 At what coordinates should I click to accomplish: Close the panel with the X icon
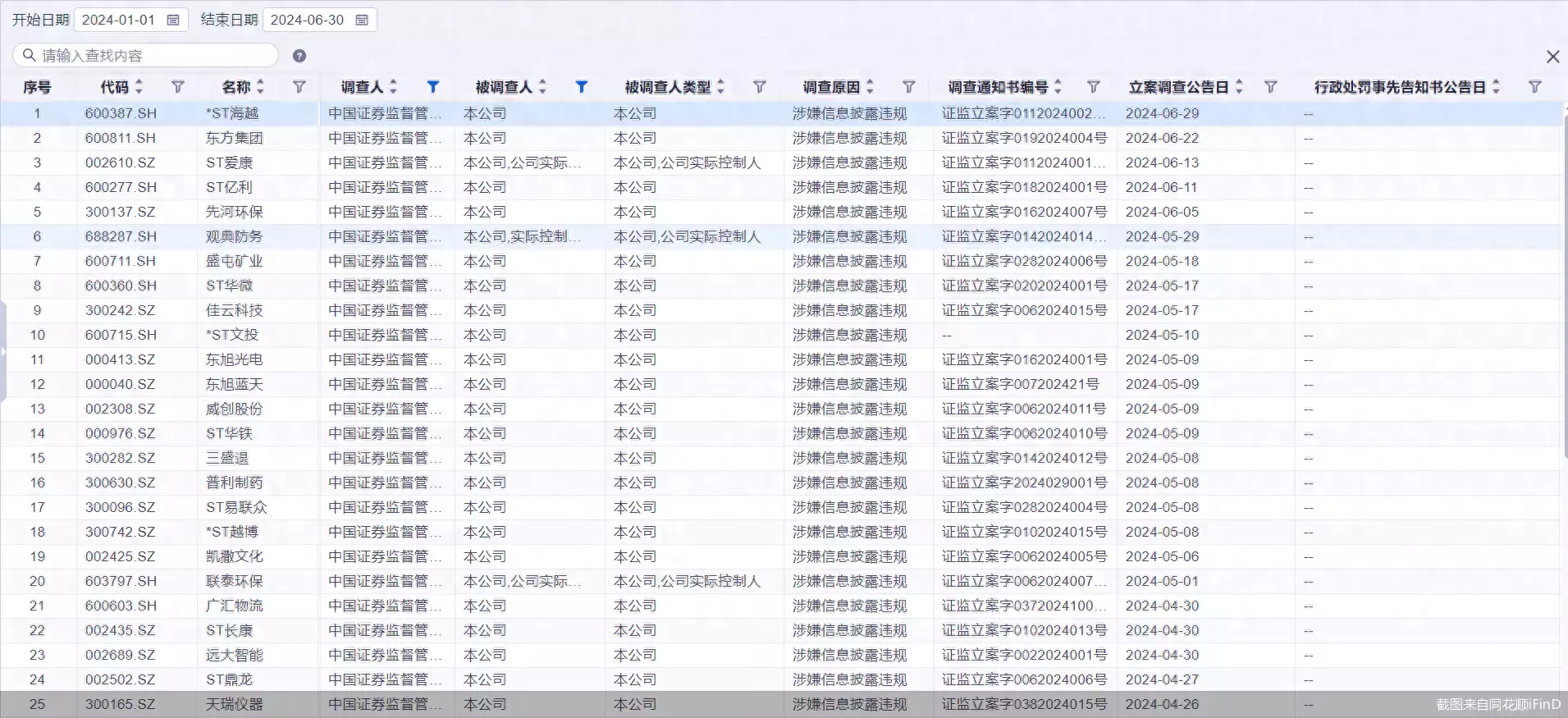coord(1552,57)
